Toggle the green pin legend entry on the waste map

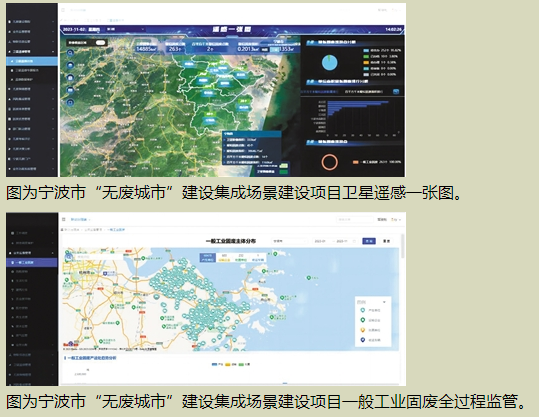370,320
